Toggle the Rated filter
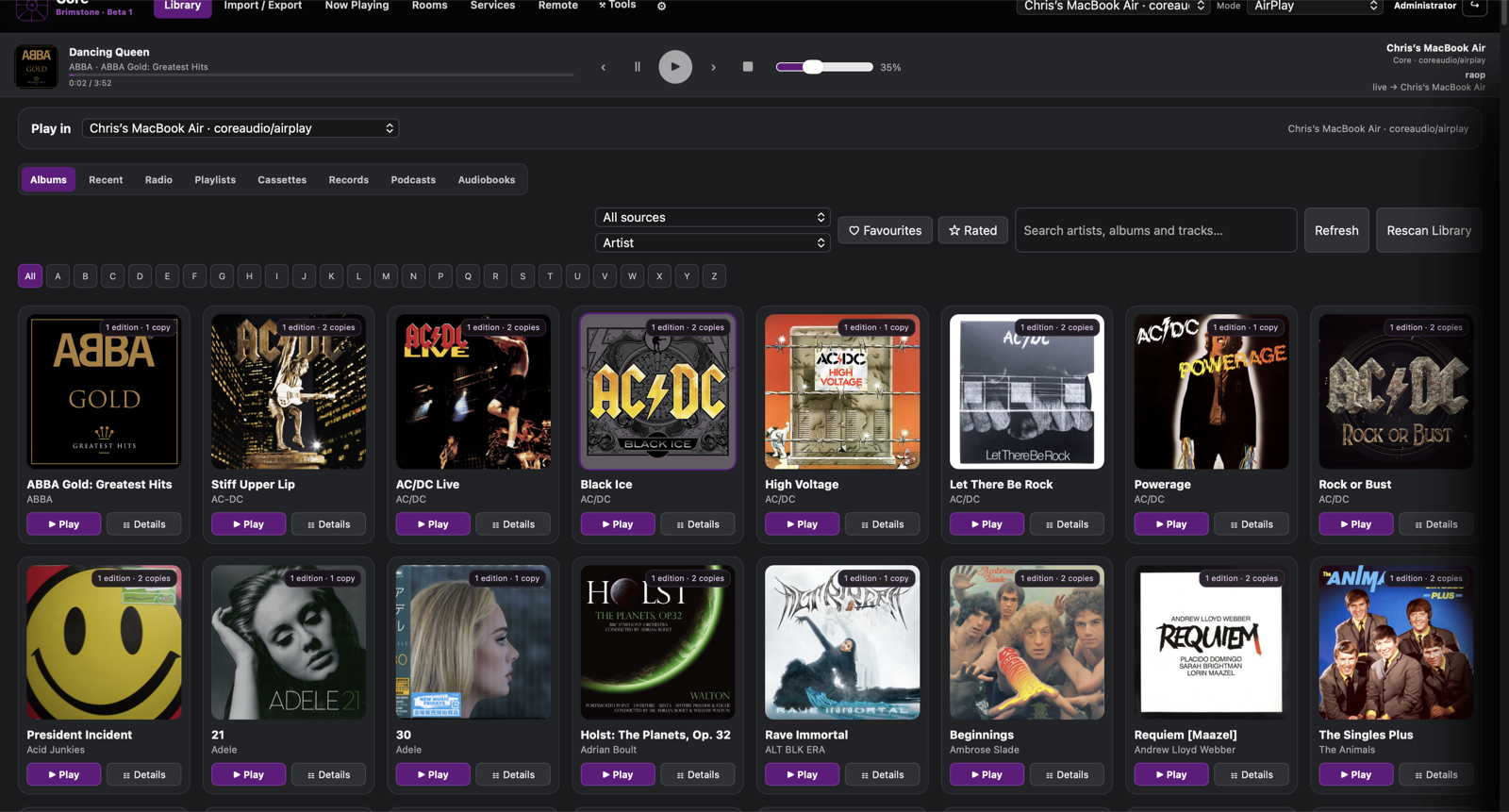Screen dimensions: 1509x812 click(x=972, y=230)
